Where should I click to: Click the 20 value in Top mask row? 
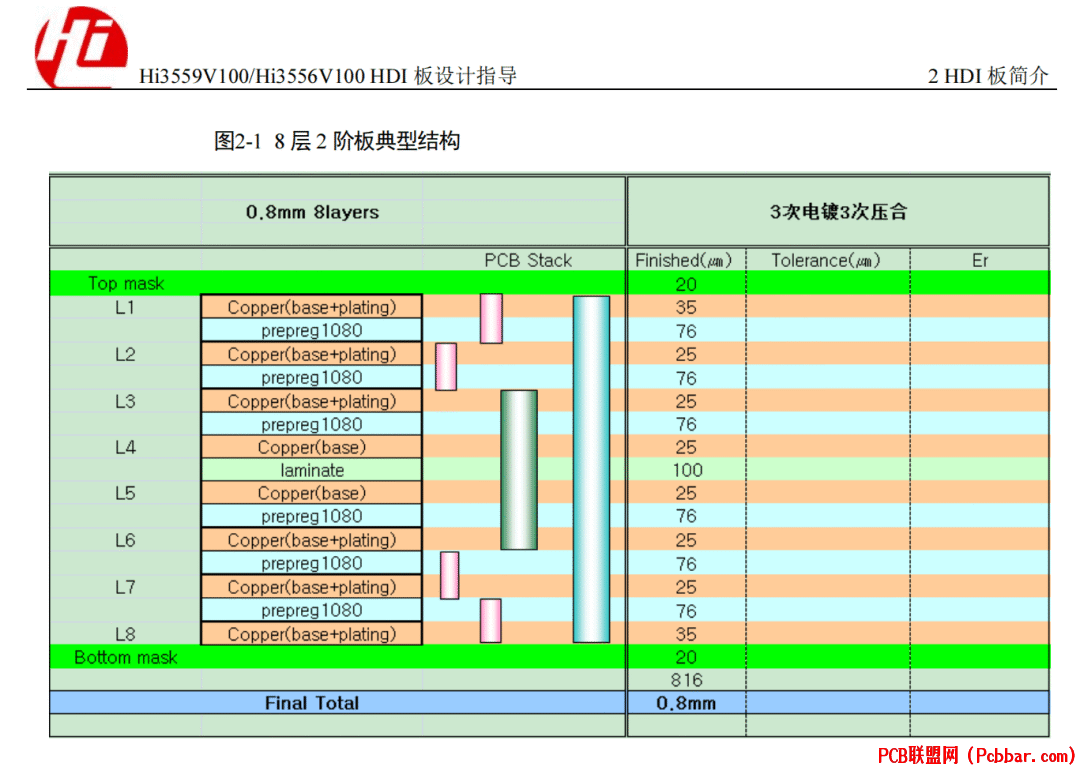686,284
